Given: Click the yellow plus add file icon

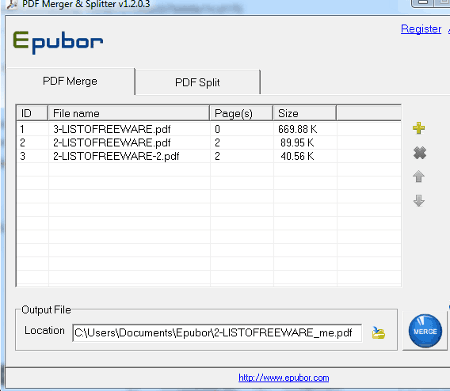Looking at the screenshot, I should point(419,128).
